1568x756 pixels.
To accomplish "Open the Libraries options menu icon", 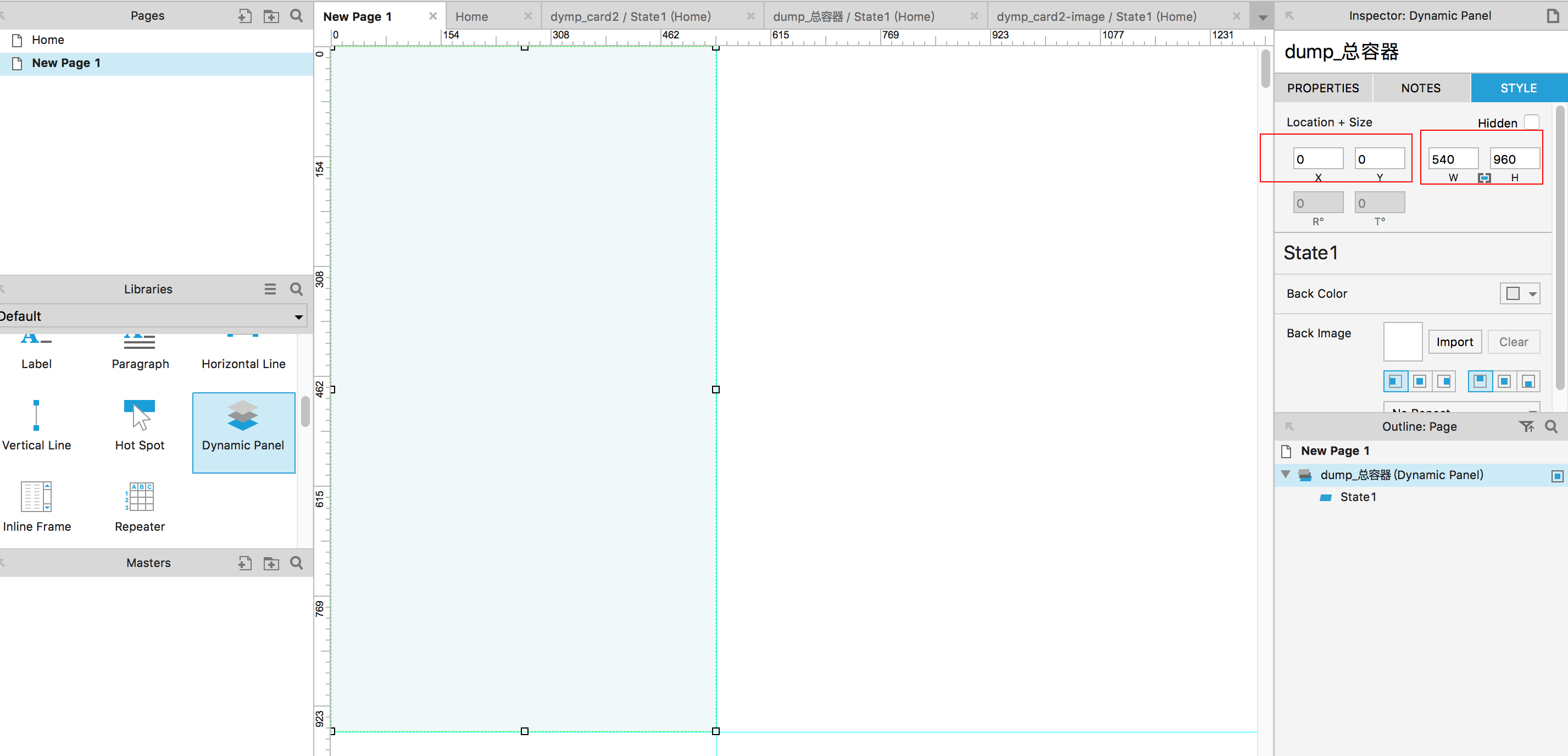I will 270,289.
